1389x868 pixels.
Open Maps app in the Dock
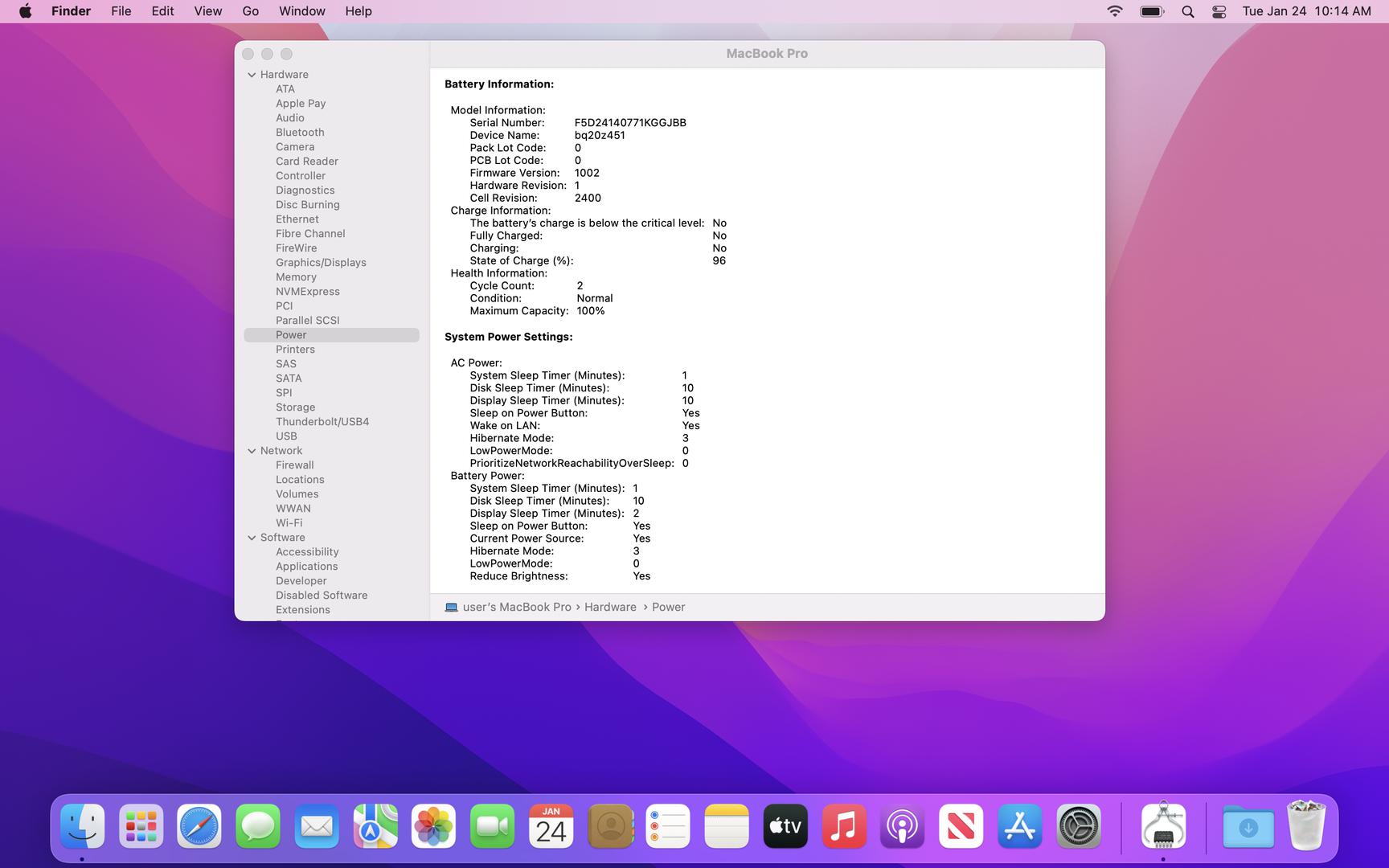click(x=375, y=826)
